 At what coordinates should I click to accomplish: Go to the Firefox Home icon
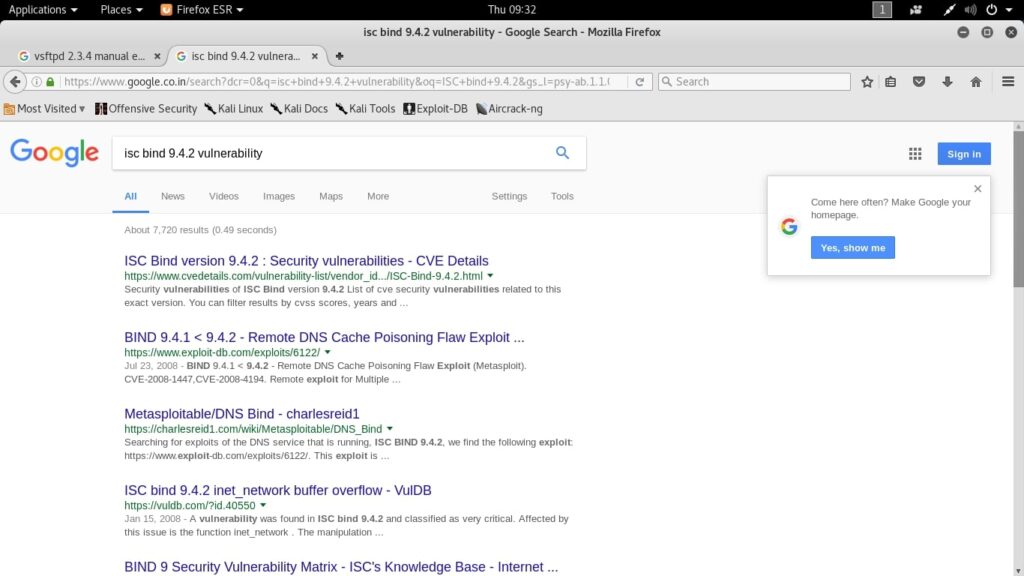point(976,82)
